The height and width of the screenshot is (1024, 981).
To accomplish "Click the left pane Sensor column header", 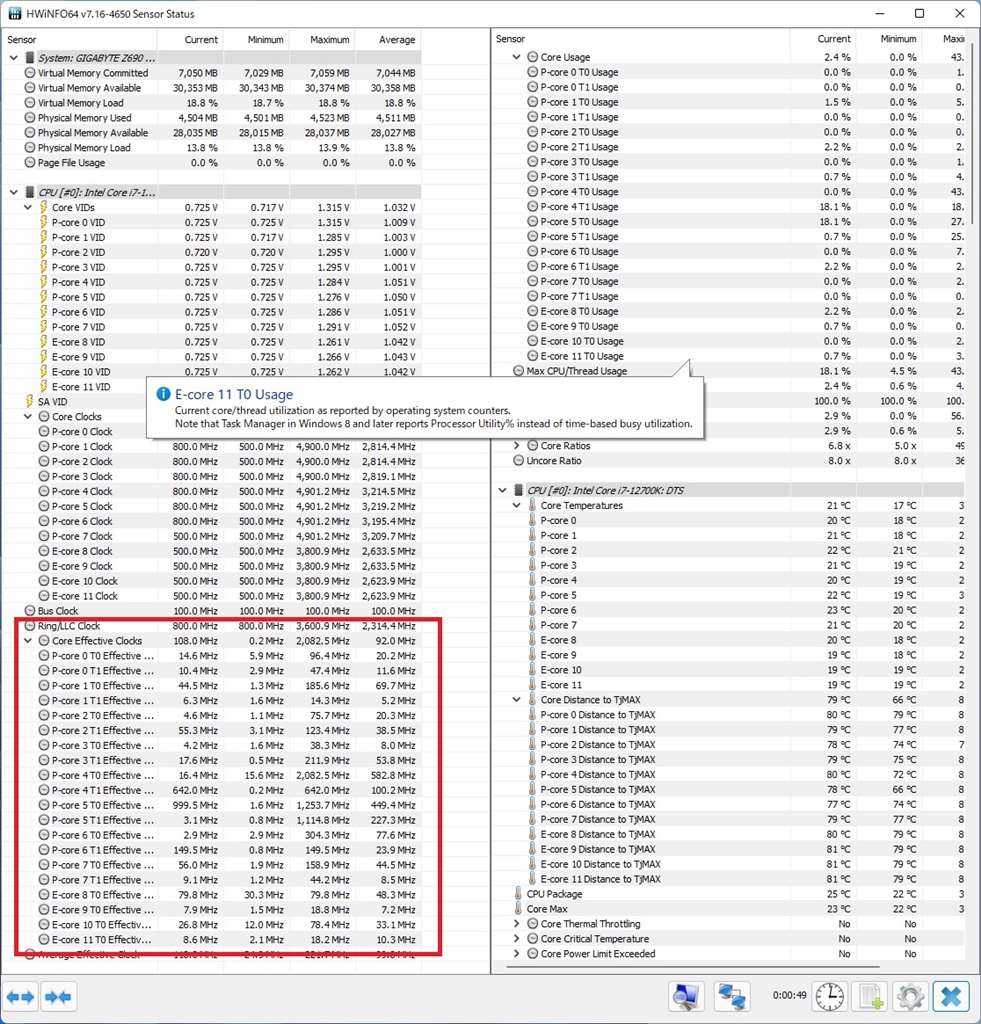I will [x=80, y=40].
